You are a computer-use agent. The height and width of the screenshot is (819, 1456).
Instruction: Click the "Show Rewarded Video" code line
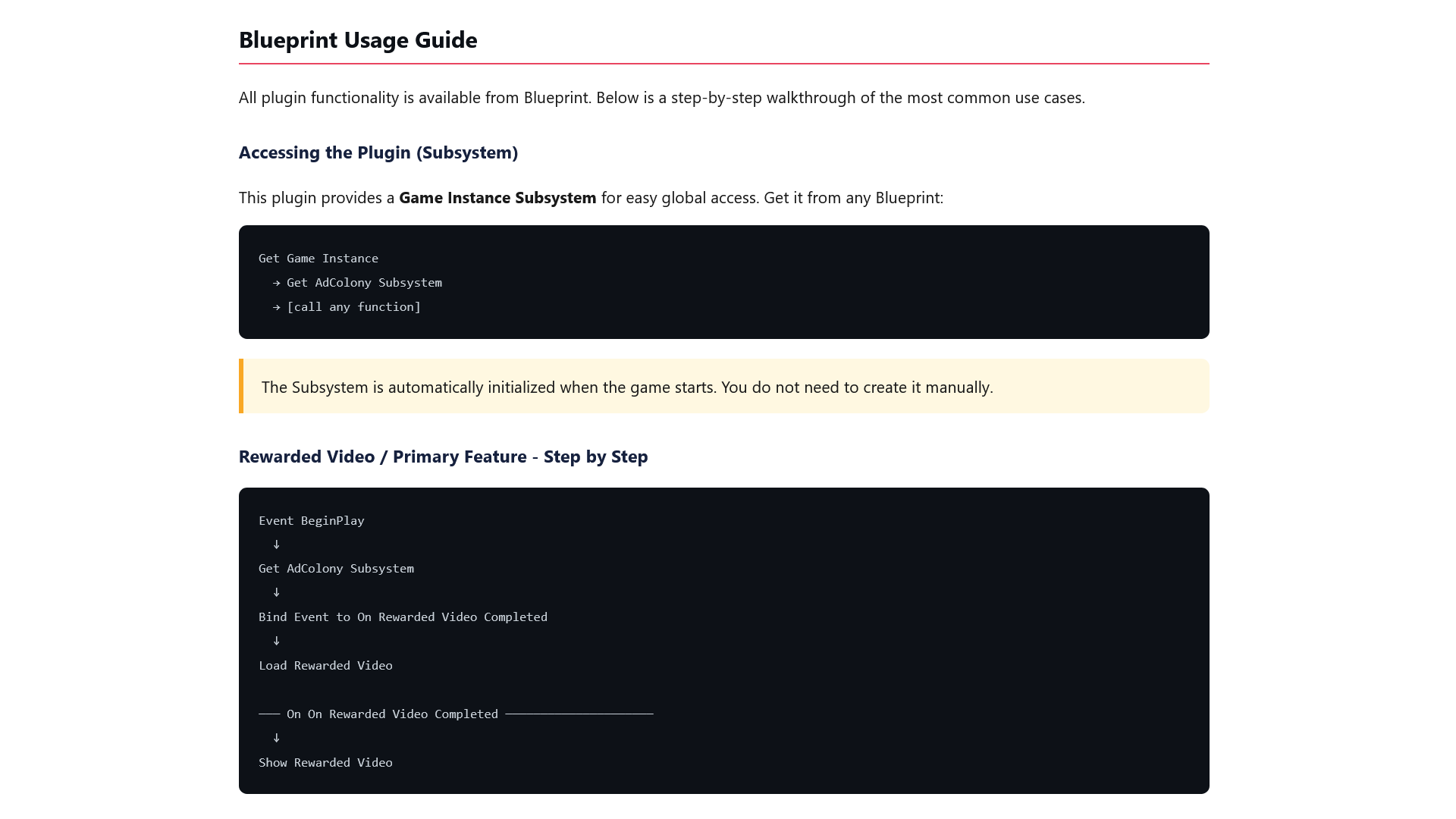tap(326, 763)
